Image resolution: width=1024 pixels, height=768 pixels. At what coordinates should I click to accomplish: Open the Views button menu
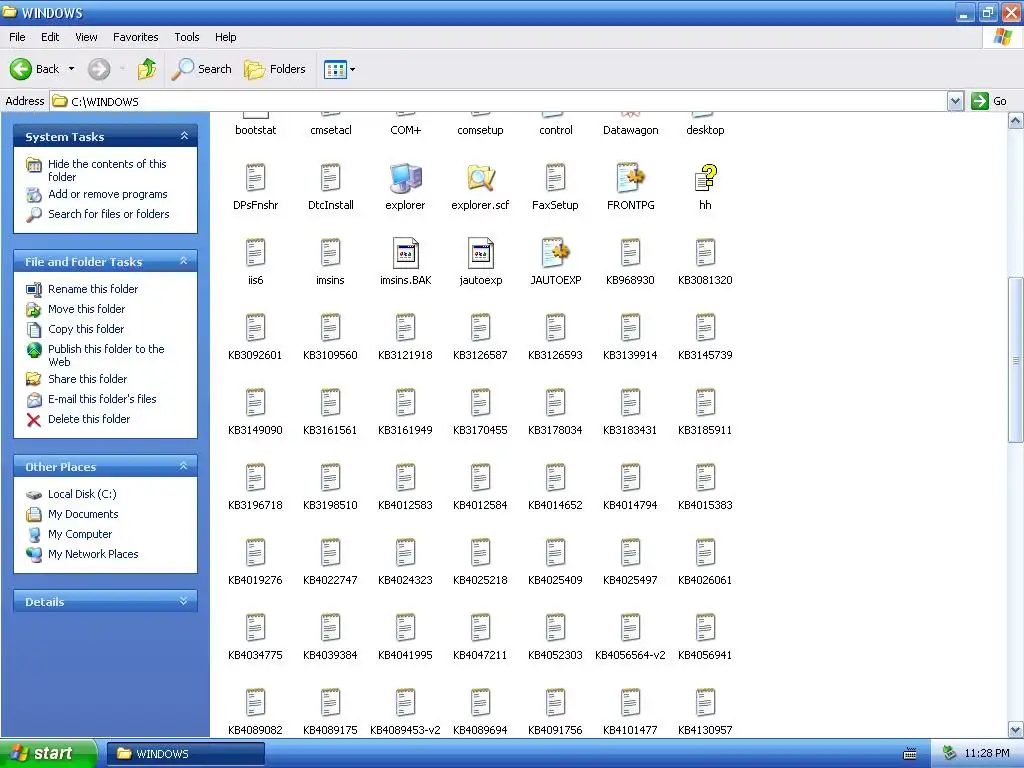click(340, 69)
